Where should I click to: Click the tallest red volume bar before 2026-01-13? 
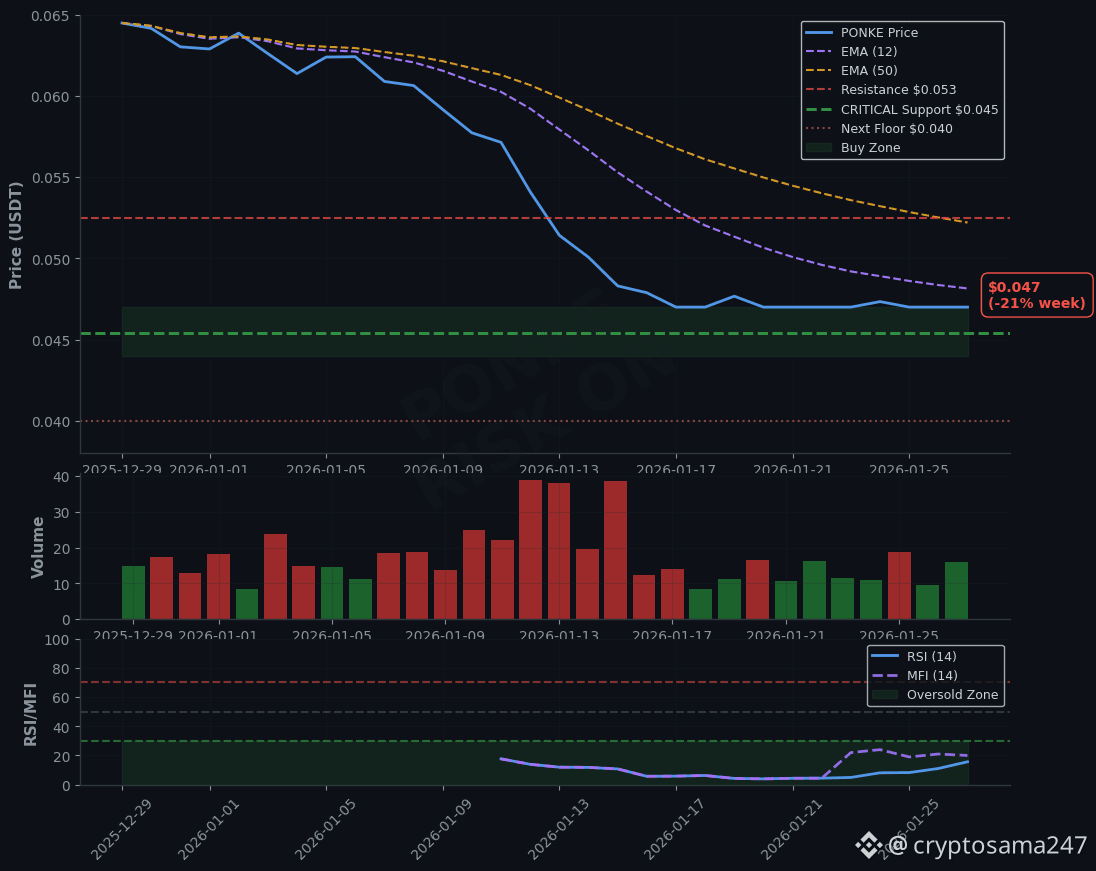(531, 549)
